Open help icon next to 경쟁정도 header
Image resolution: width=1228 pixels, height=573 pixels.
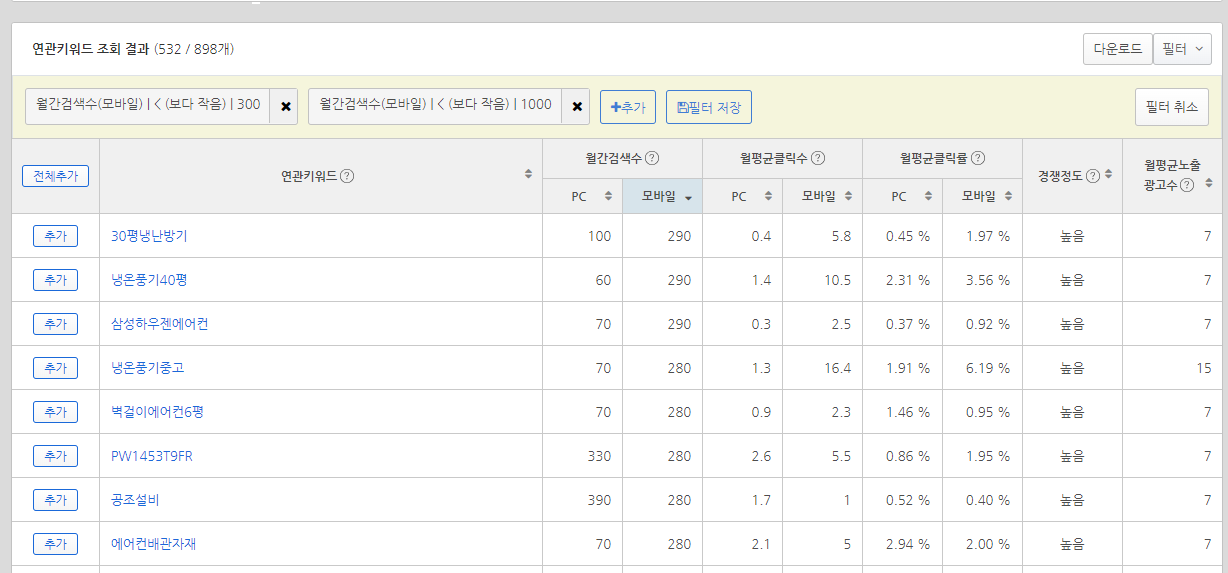[1092, 176]
